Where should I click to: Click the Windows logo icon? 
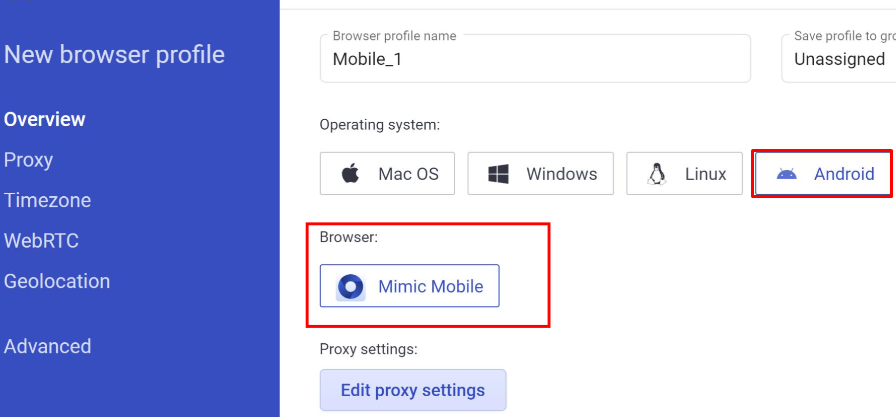coord(498,174)
